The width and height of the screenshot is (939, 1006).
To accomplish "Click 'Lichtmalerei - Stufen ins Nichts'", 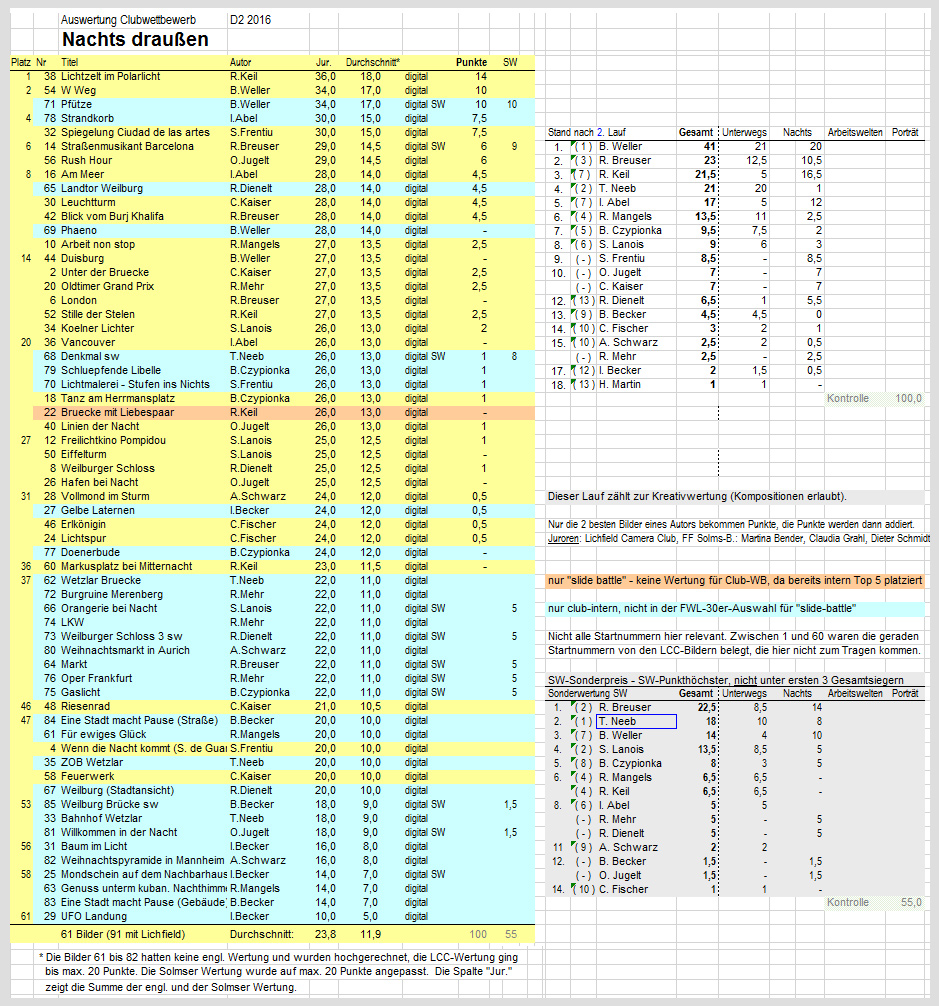I will 135,384.
